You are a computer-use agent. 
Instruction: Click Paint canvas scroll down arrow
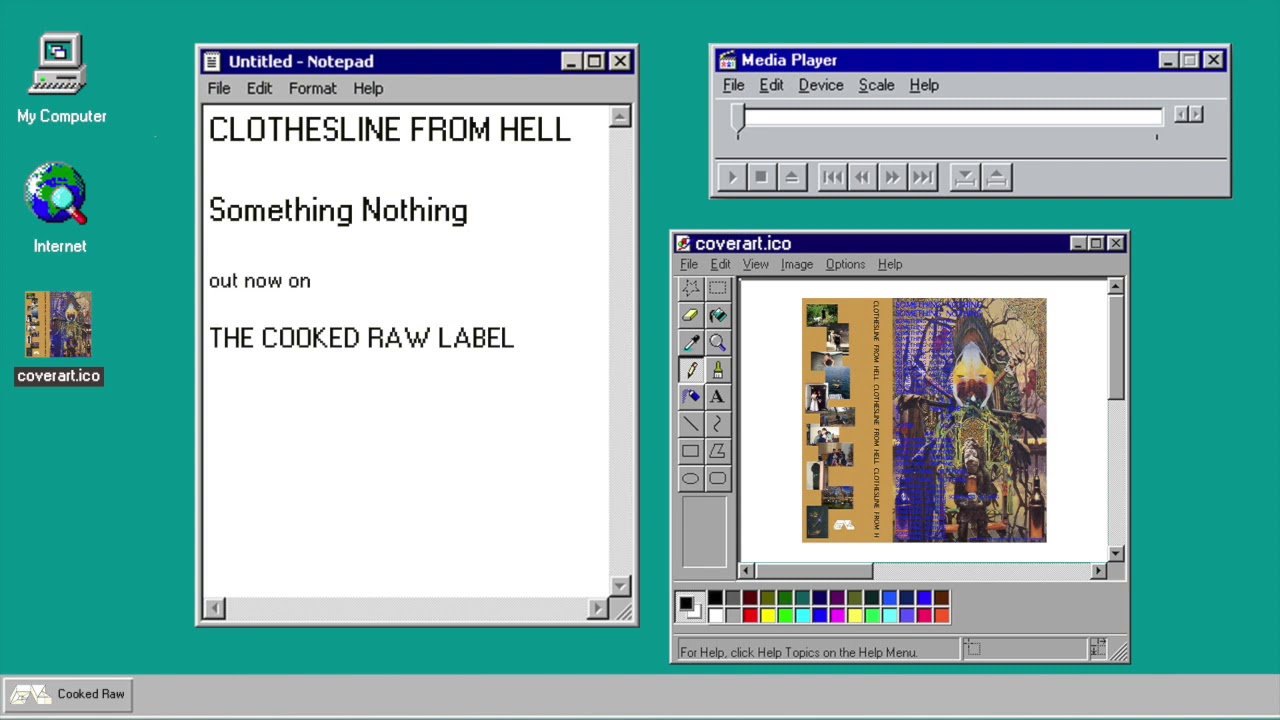point(1116,553)
